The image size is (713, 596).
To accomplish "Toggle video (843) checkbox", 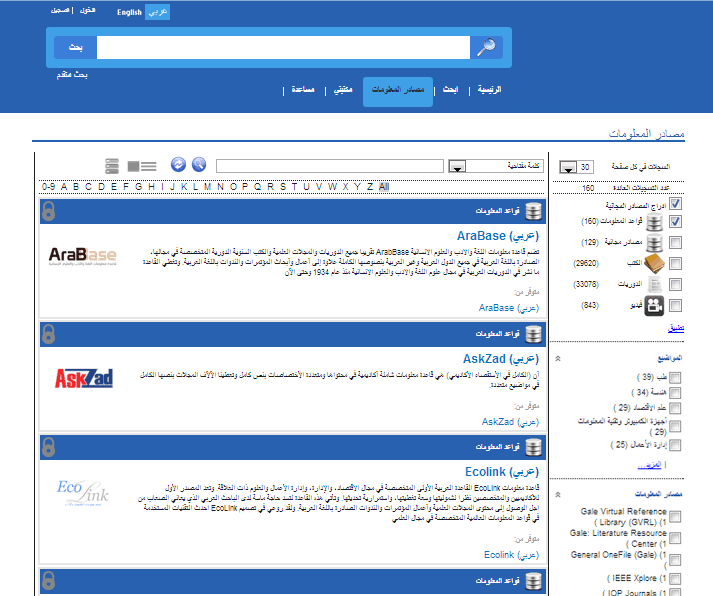I will click(x=675, y=306).
